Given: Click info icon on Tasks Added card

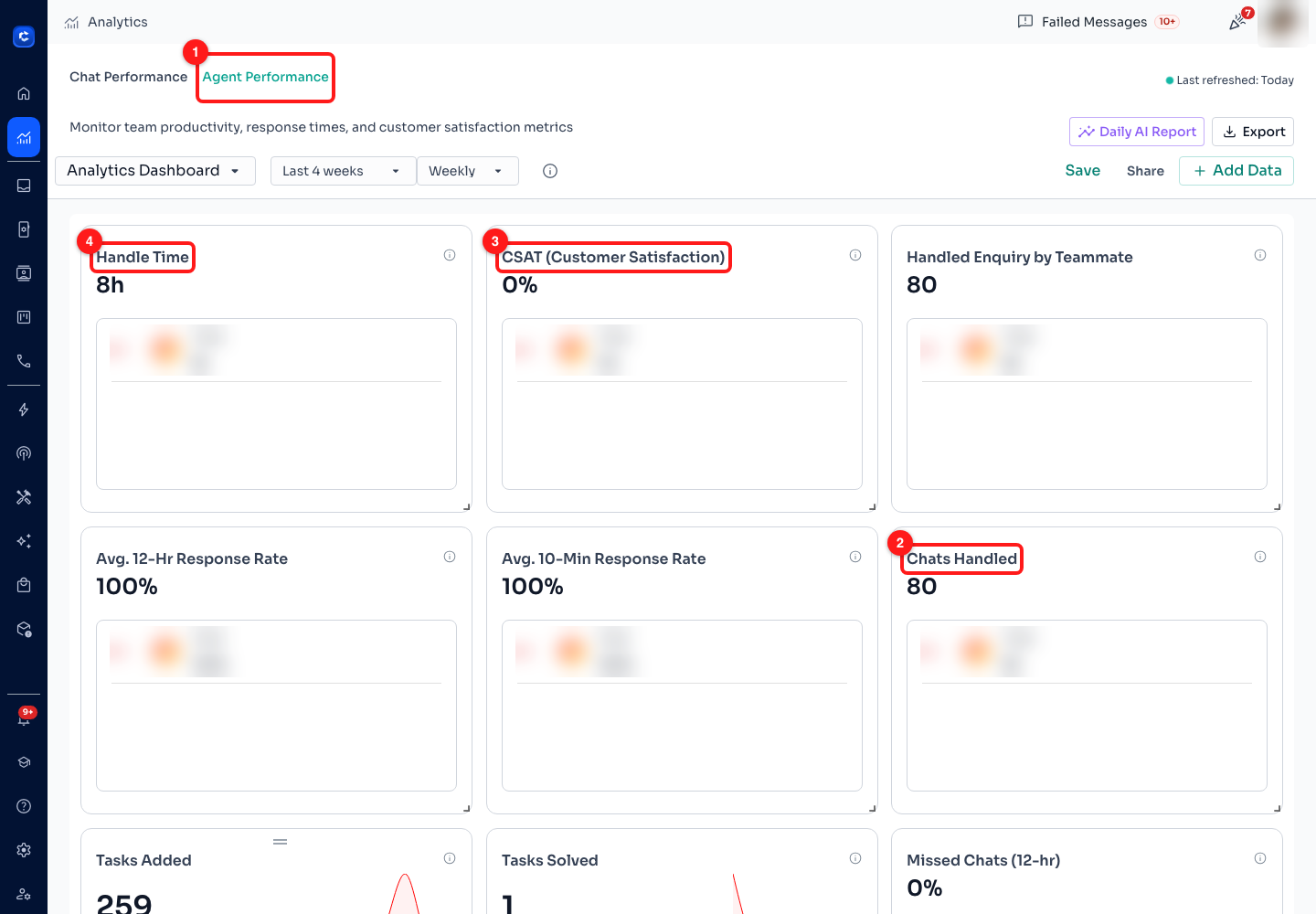Looking at the screenshot, I should point(450,858).
